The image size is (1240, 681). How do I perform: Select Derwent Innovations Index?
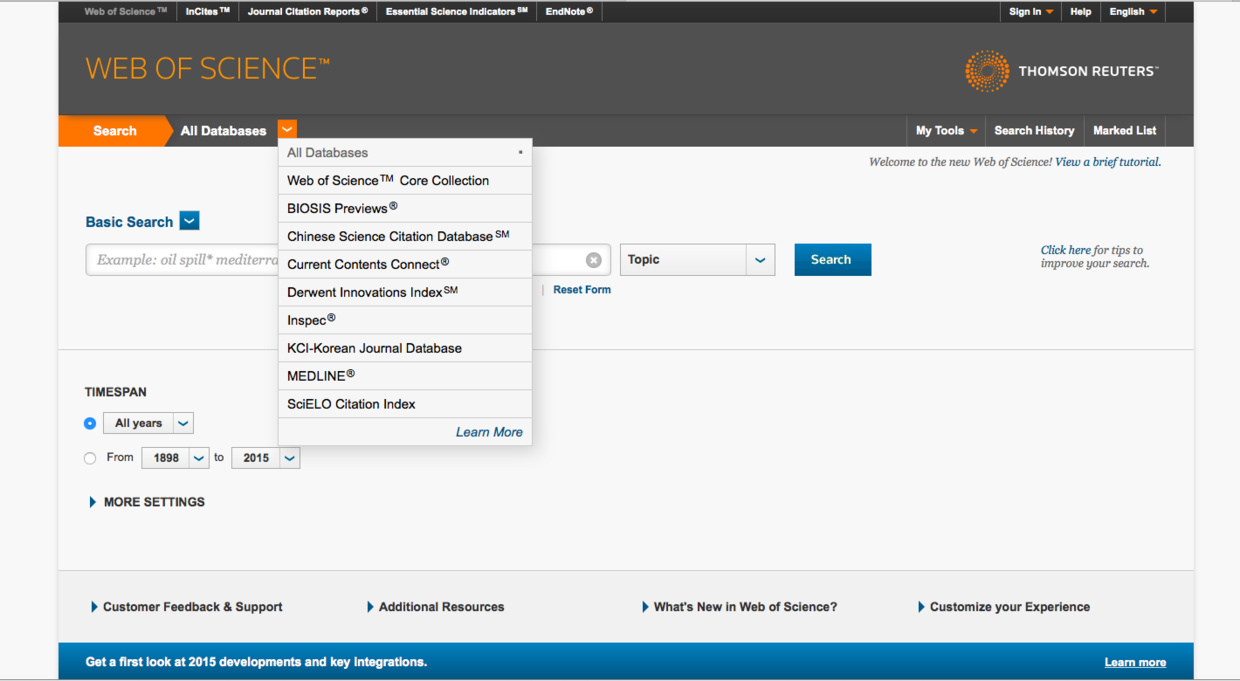(405, 293)
